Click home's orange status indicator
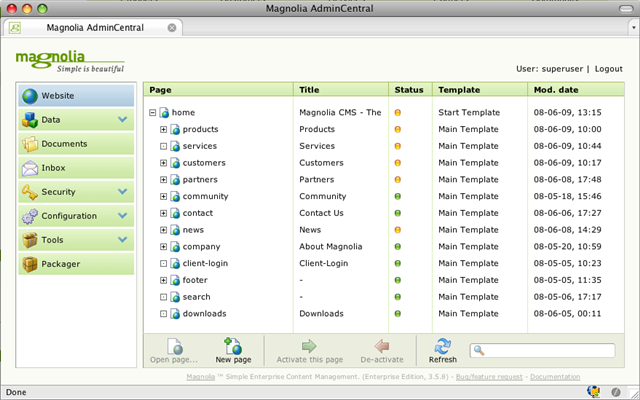 (x=398, y=113)
